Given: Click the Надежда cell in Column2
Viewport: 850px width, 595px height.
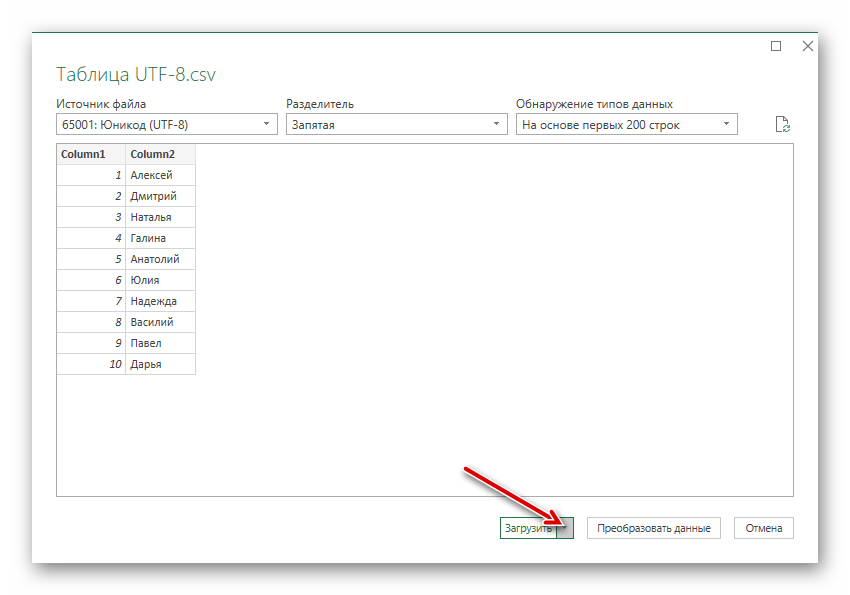Looking at the screenshot, I should [x=160, y=301].
